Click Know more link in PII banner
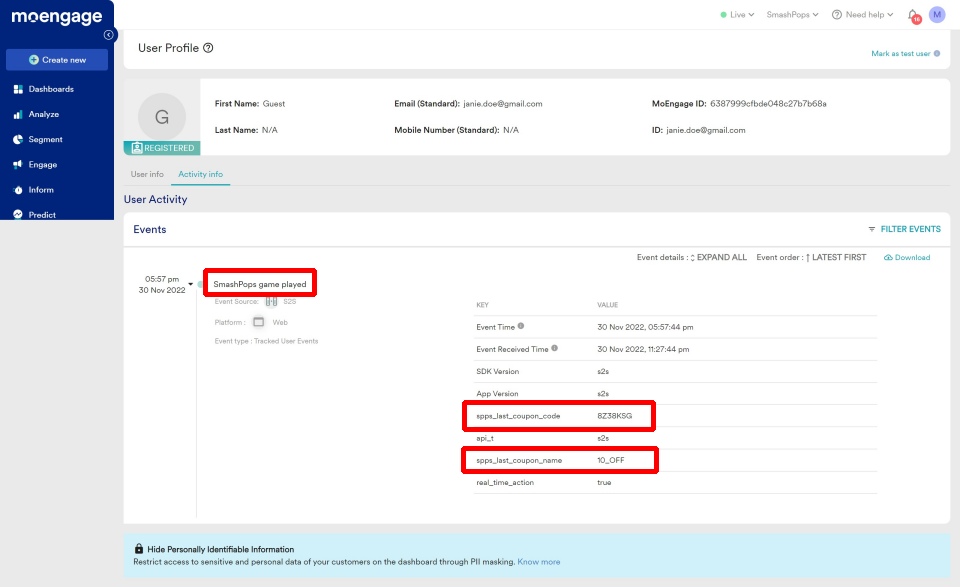960x587 pixels. [x=539, y=562]
